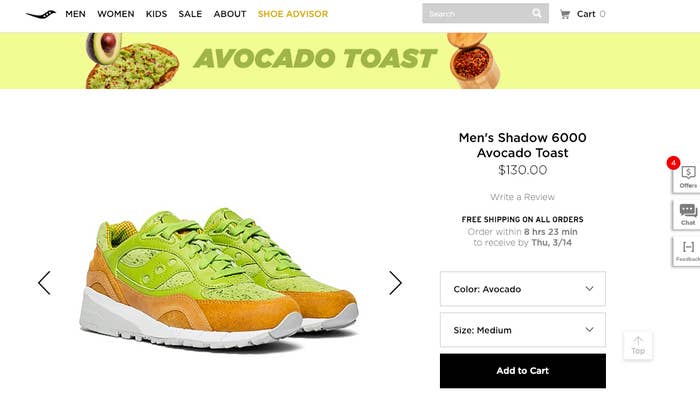This screenshot has height=406, width=700.
Task: Open the Offers side panel icon
Action: point(687,177)
